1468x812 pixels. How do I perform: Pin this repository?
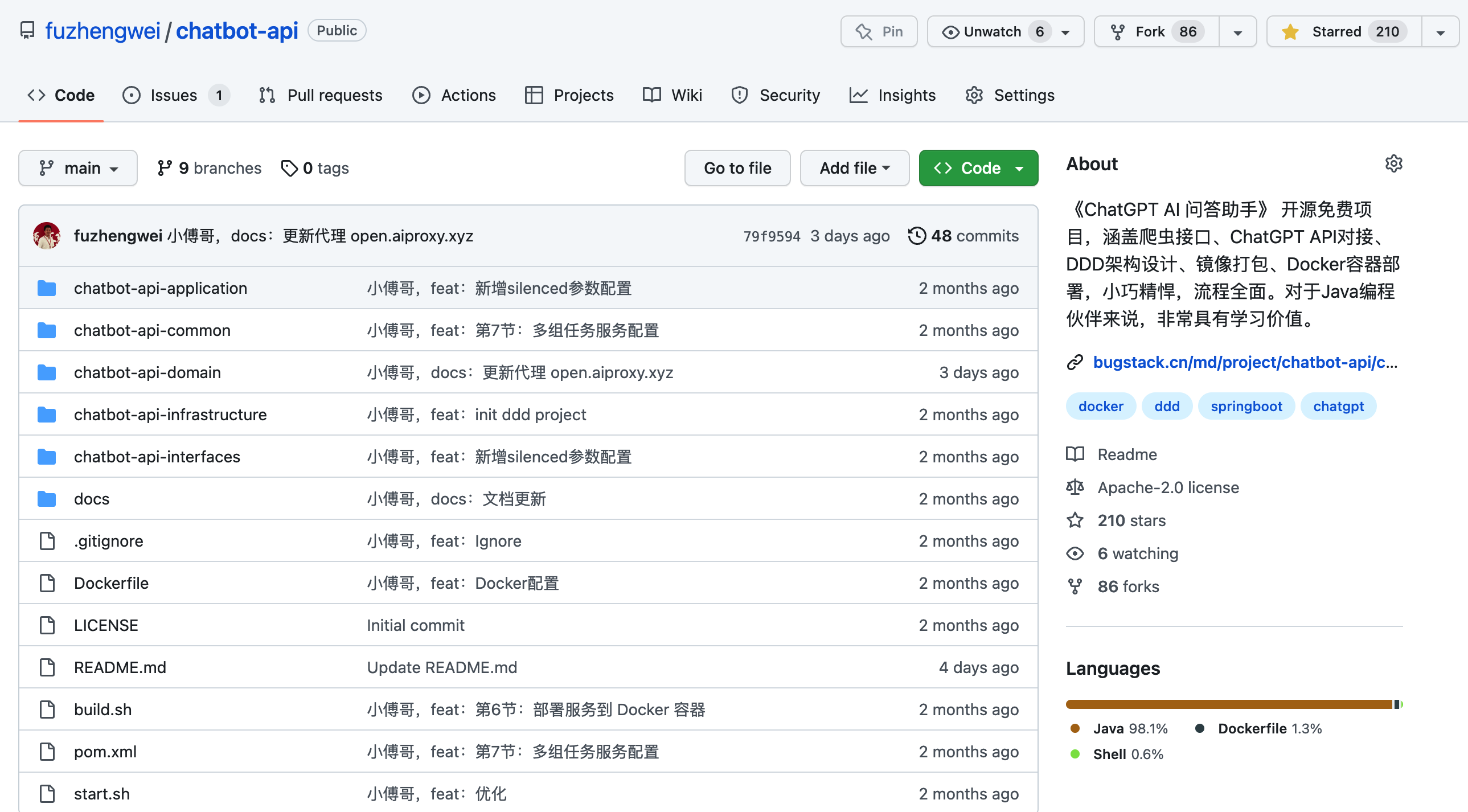pyautogui.click(x=879, y=32)
